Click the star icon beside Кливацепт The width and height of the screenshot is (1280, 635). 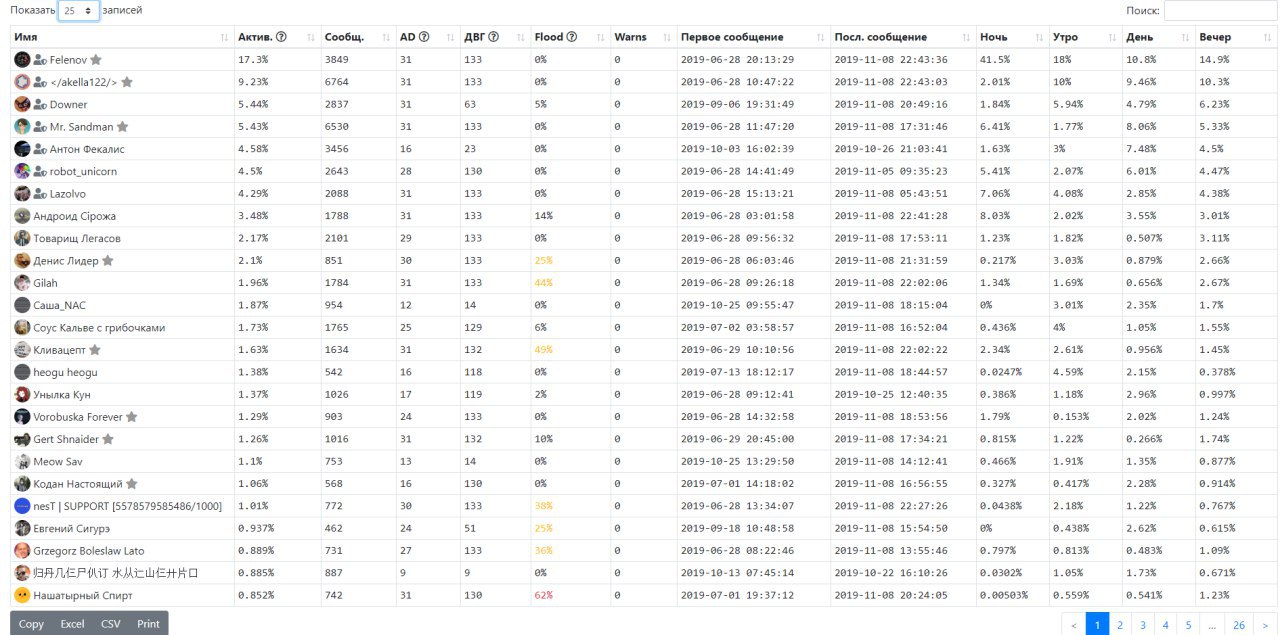(x=94, y=350)
